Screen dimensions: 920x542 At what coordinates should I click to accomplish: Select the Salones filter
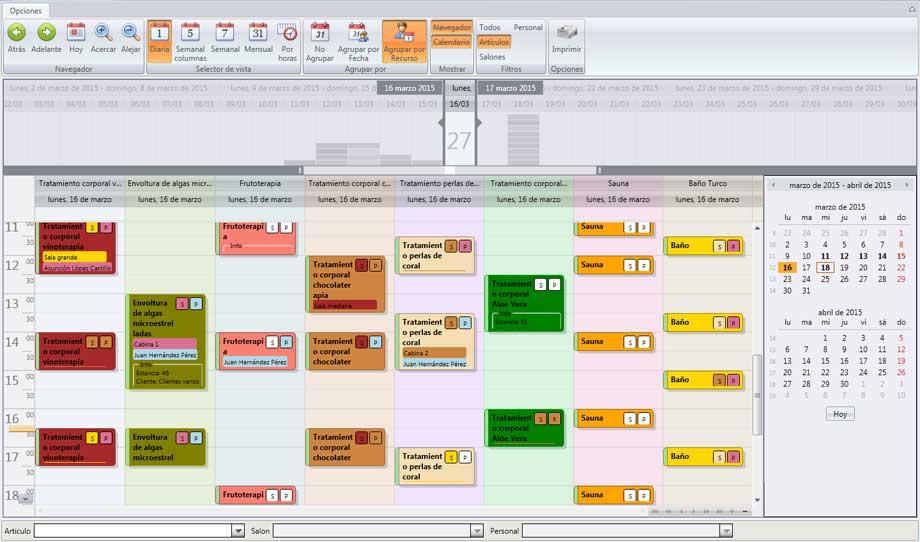492,57
